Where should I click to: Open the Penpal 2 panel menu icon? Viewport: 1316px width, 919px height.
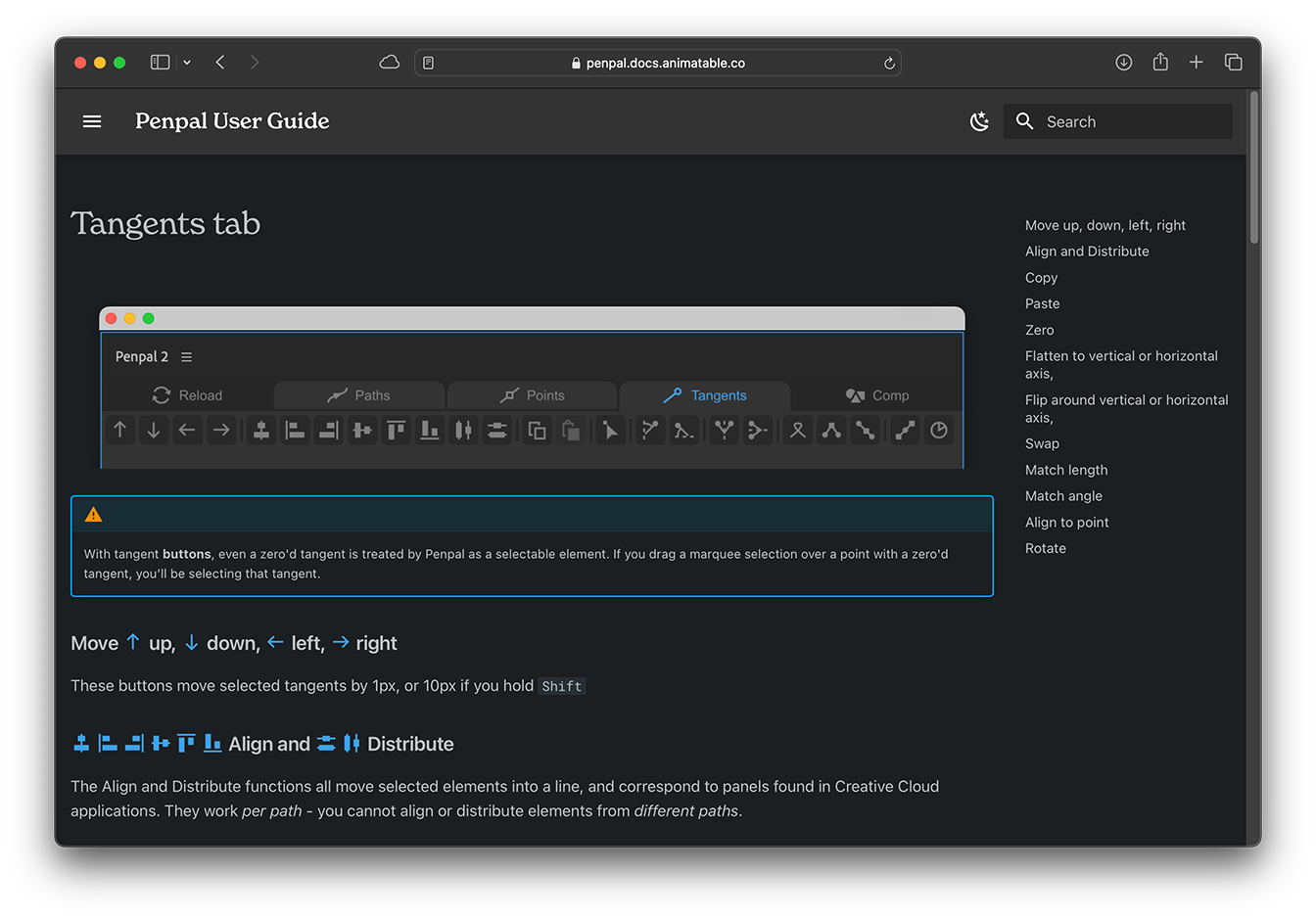click(x=186, y=357)
